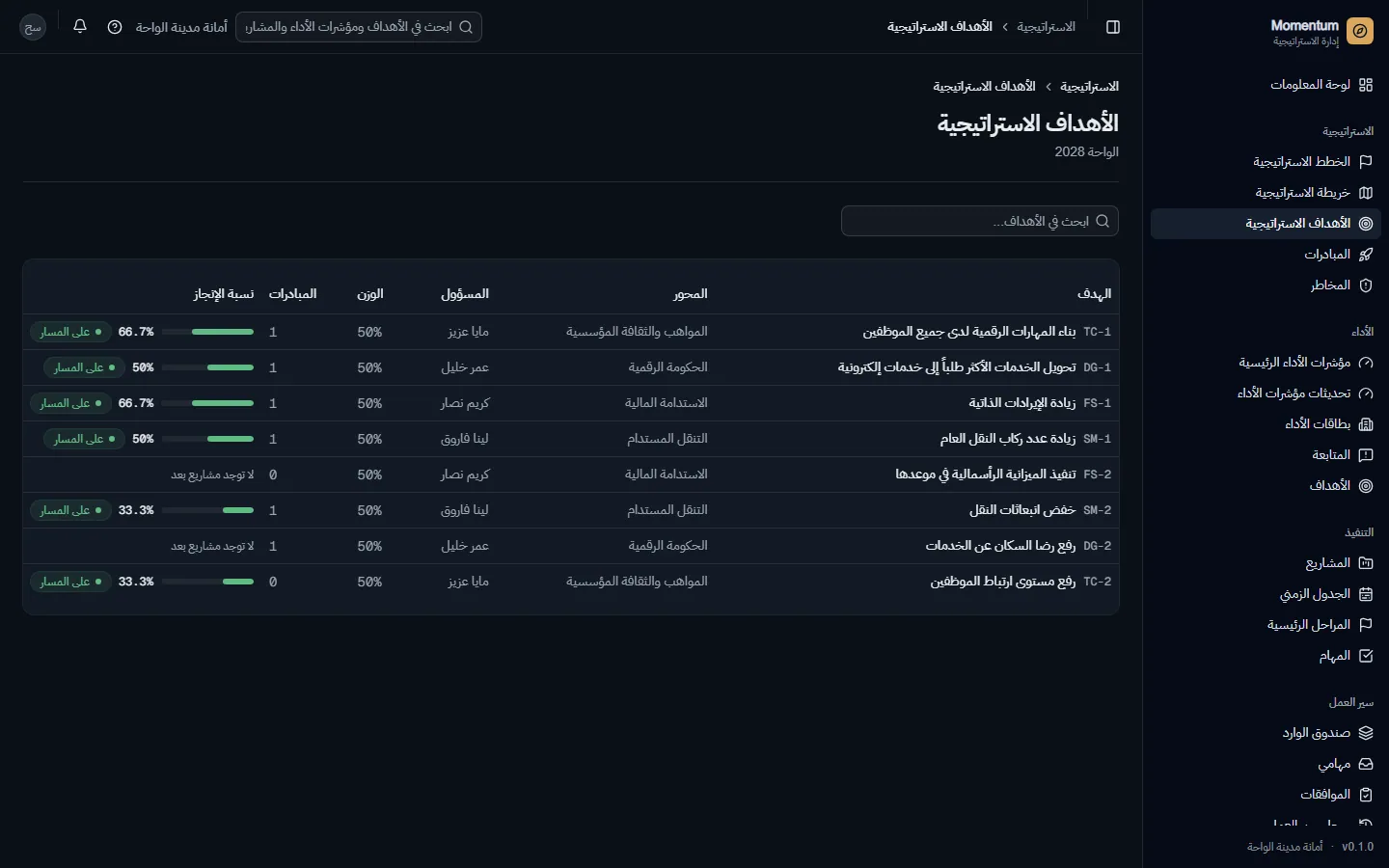
Task: Click the Momentum compass logo
Action: tap(1360, 31)
